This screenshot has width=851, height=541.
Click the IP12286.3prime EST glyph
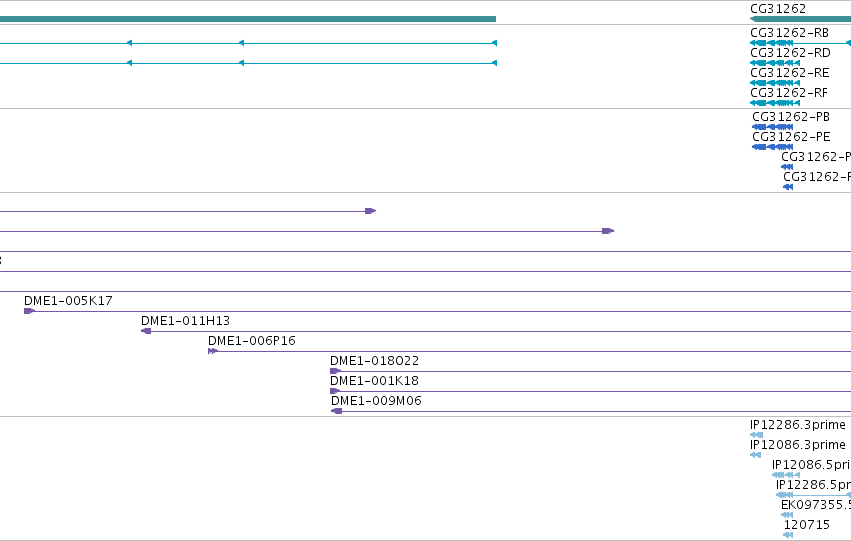[x=757, y=435]
